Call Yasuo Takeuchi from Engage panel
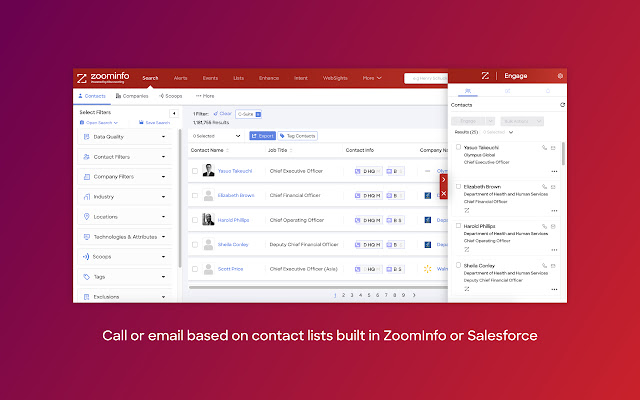The image size is (640, 400). (544, 148)
